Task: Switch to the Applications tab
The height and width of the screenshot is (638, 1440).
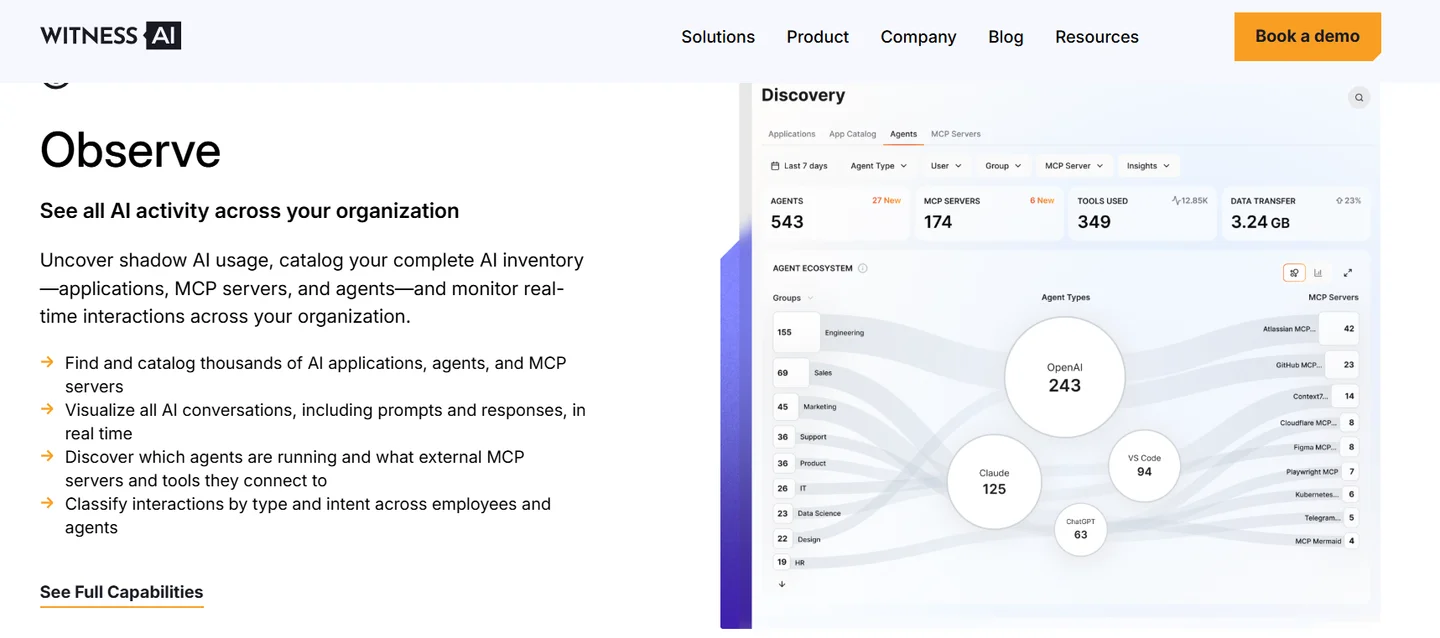Action: click(791, 134)
